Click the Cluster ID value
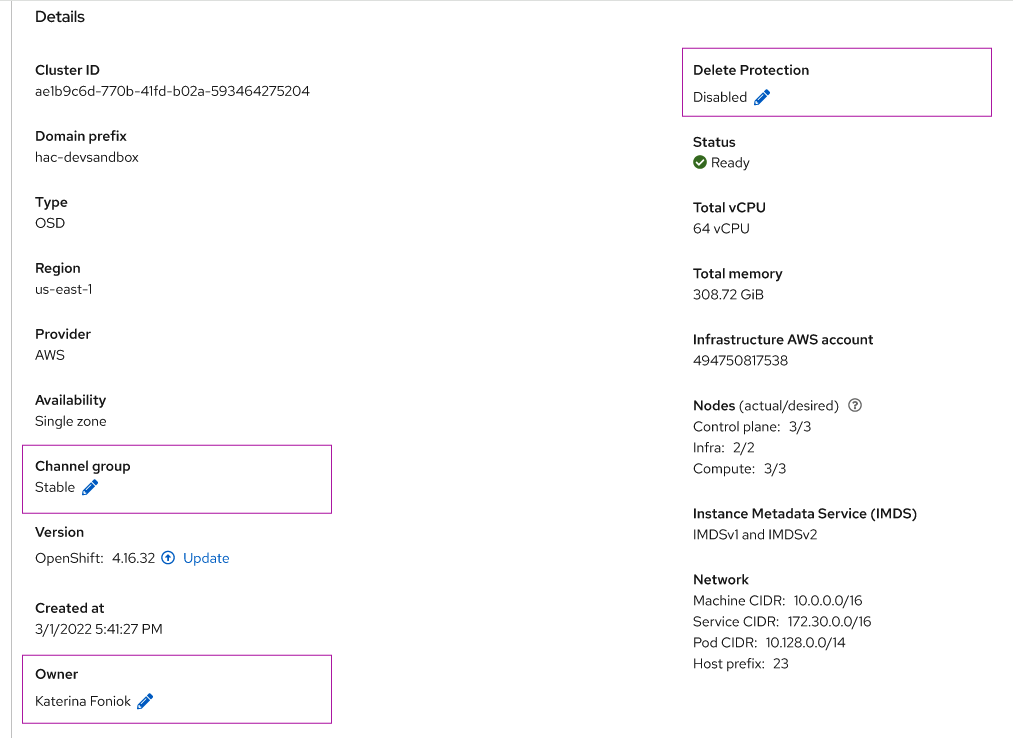 click(x=172, y=91)
